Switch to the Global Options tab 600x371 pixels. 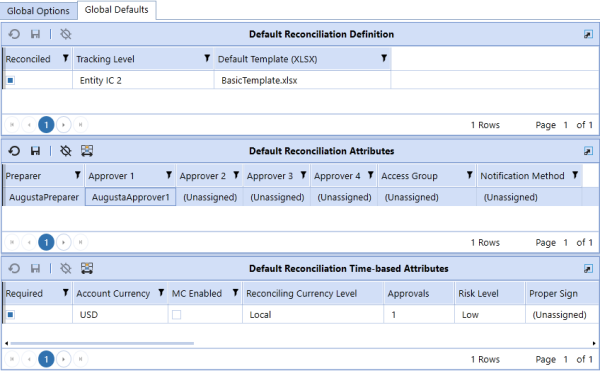tap(38, 11)
